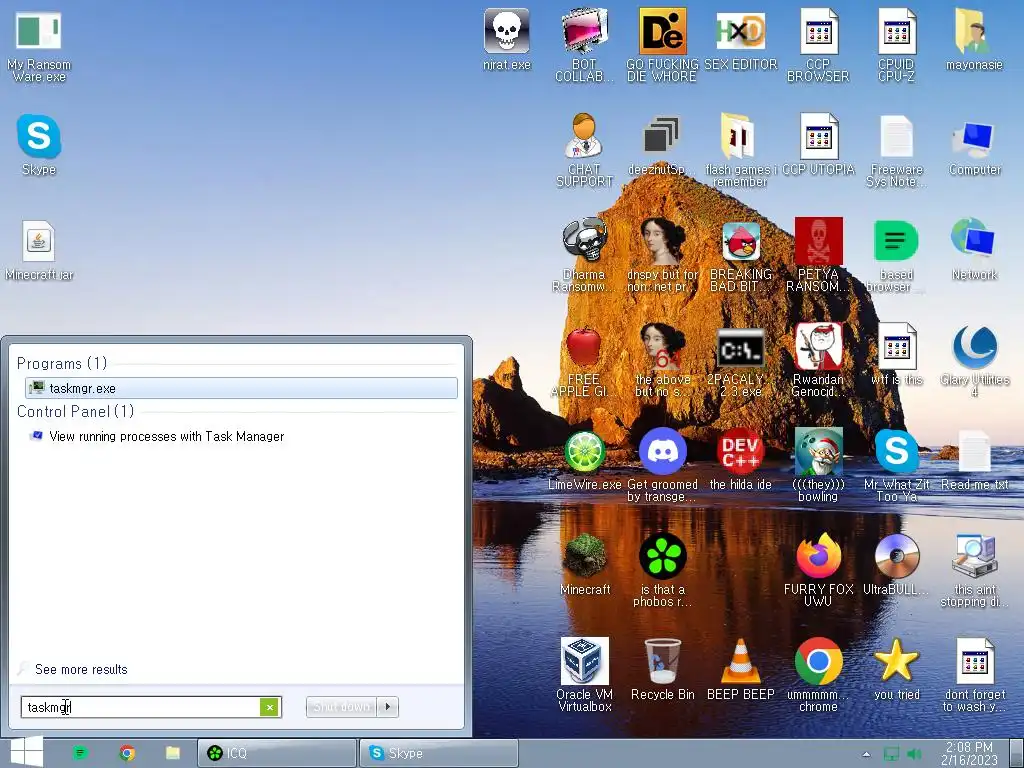Select the PETYA RANSOM skull icon
1024x768 pixels.
pyautogui.click(x=818, y=255)
